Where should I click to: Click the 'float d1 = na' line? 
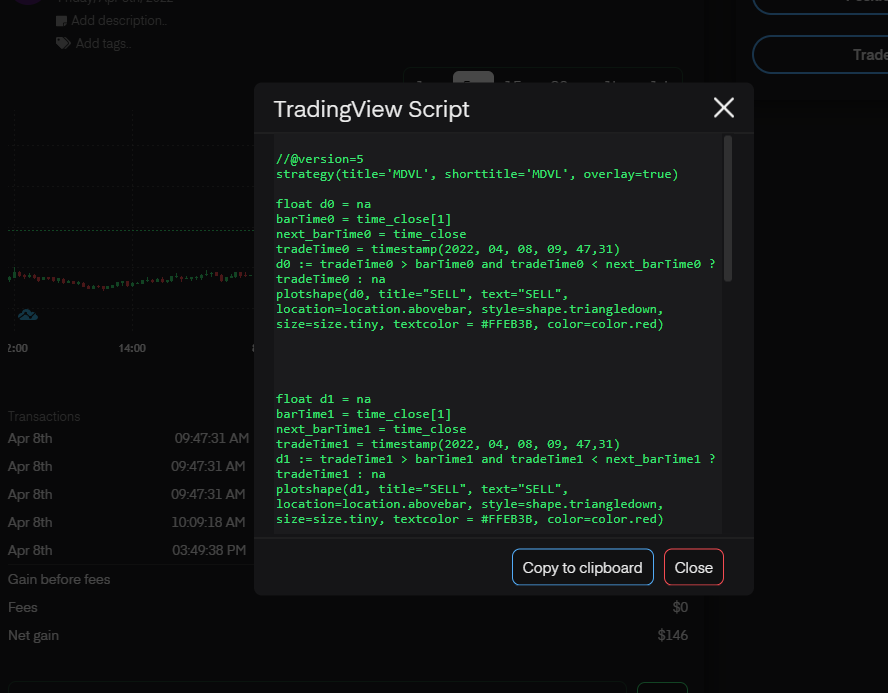(x=323, y=399)
